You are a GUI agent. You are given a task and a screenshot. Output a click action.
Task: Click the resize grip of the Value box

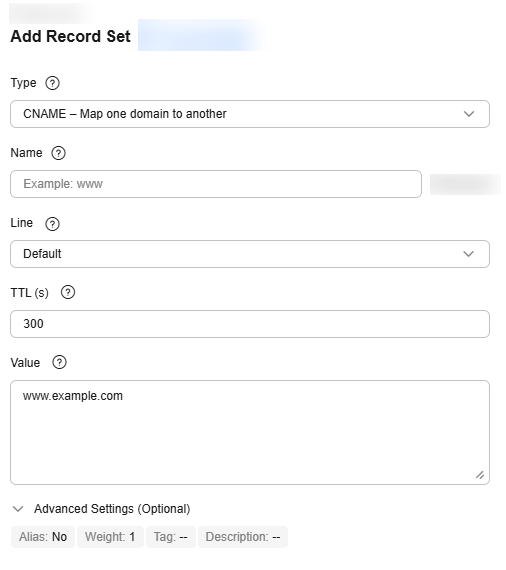point(480,475)
